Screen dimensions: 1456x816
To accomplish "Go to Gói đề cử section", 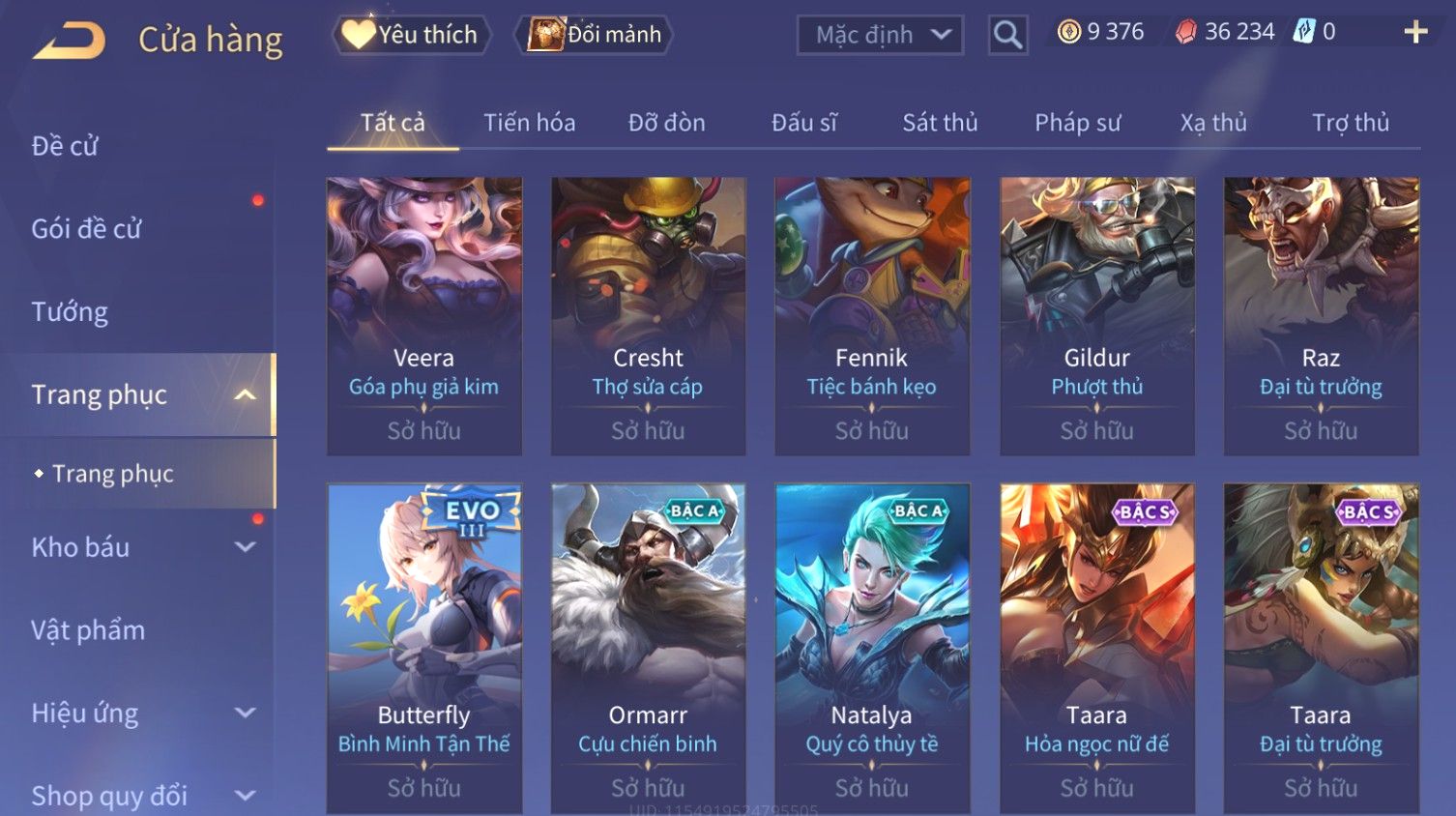I will click(x=86, y=229).
